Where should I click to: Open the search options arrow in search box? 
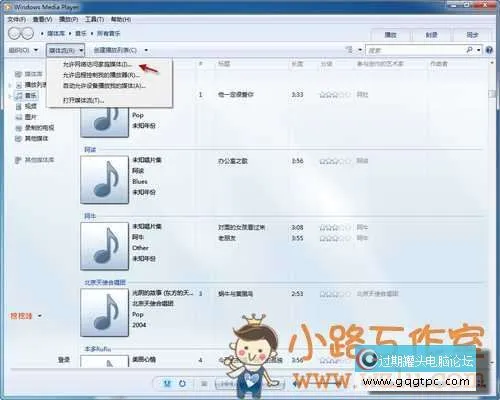(479, 50)
